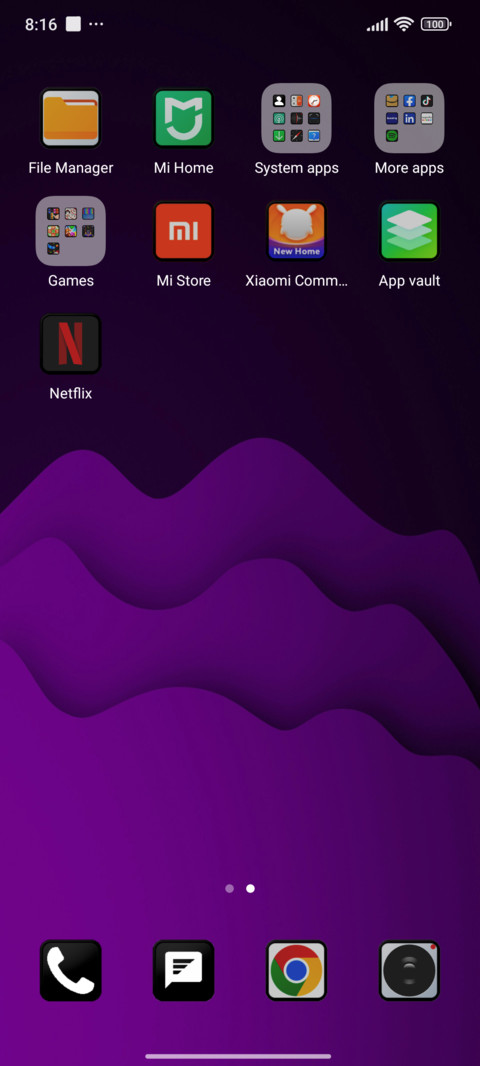Click the "Netflix" label
The height and width of the screenshot is (1066, 480).
click(71, 394)
